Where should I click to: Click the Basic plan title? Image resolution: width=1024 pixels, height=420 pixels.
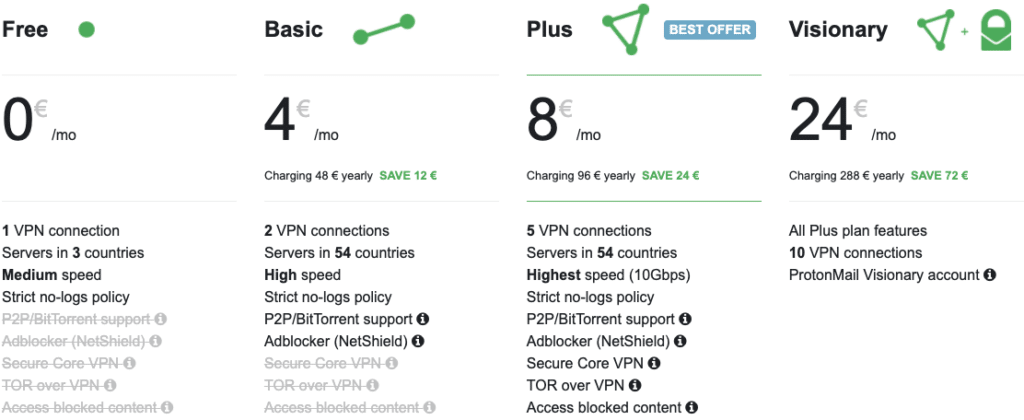[294, 29]
